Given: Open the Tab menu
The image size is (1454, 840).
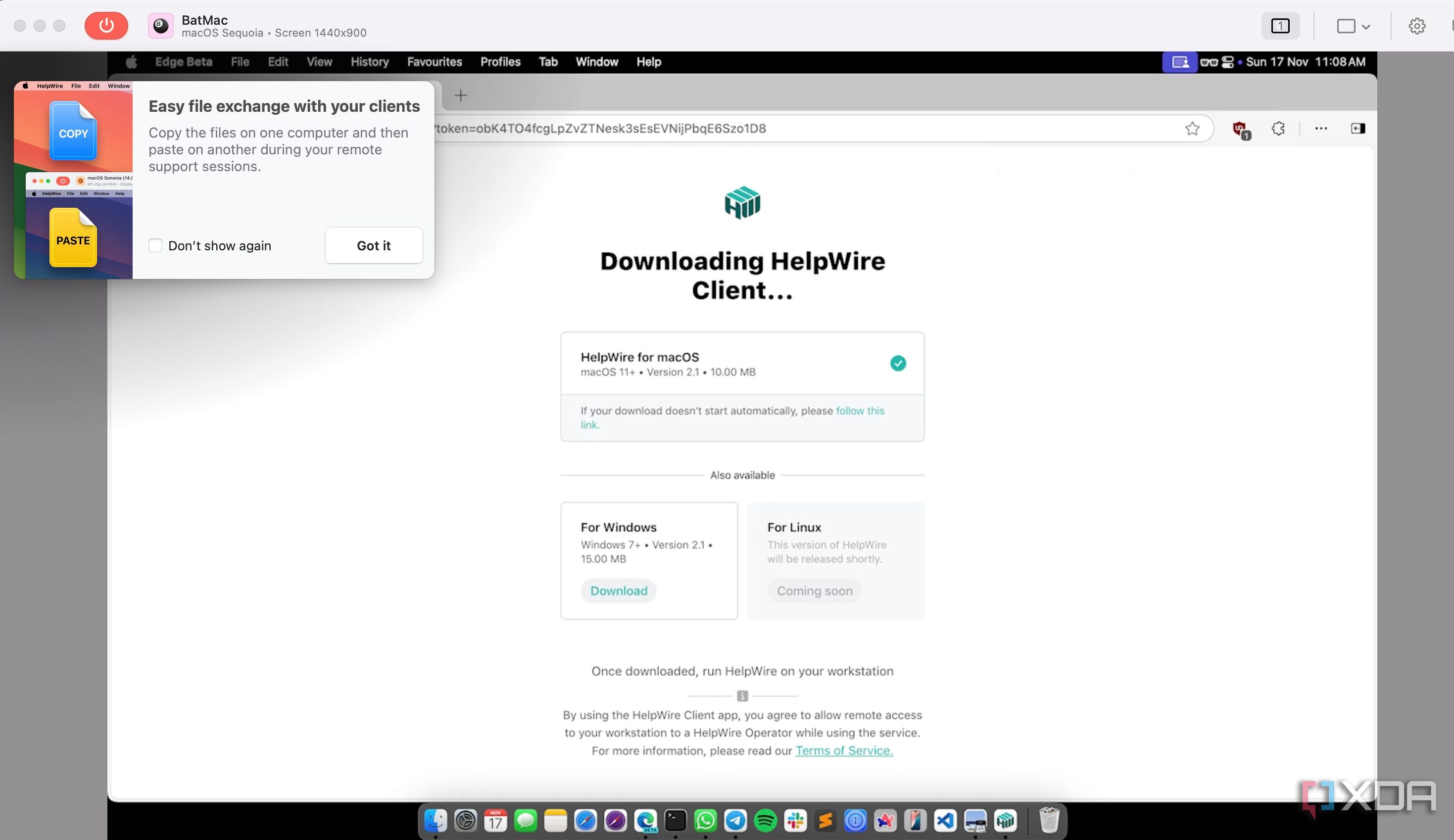Looking at the screenshot, I should 548,62.
